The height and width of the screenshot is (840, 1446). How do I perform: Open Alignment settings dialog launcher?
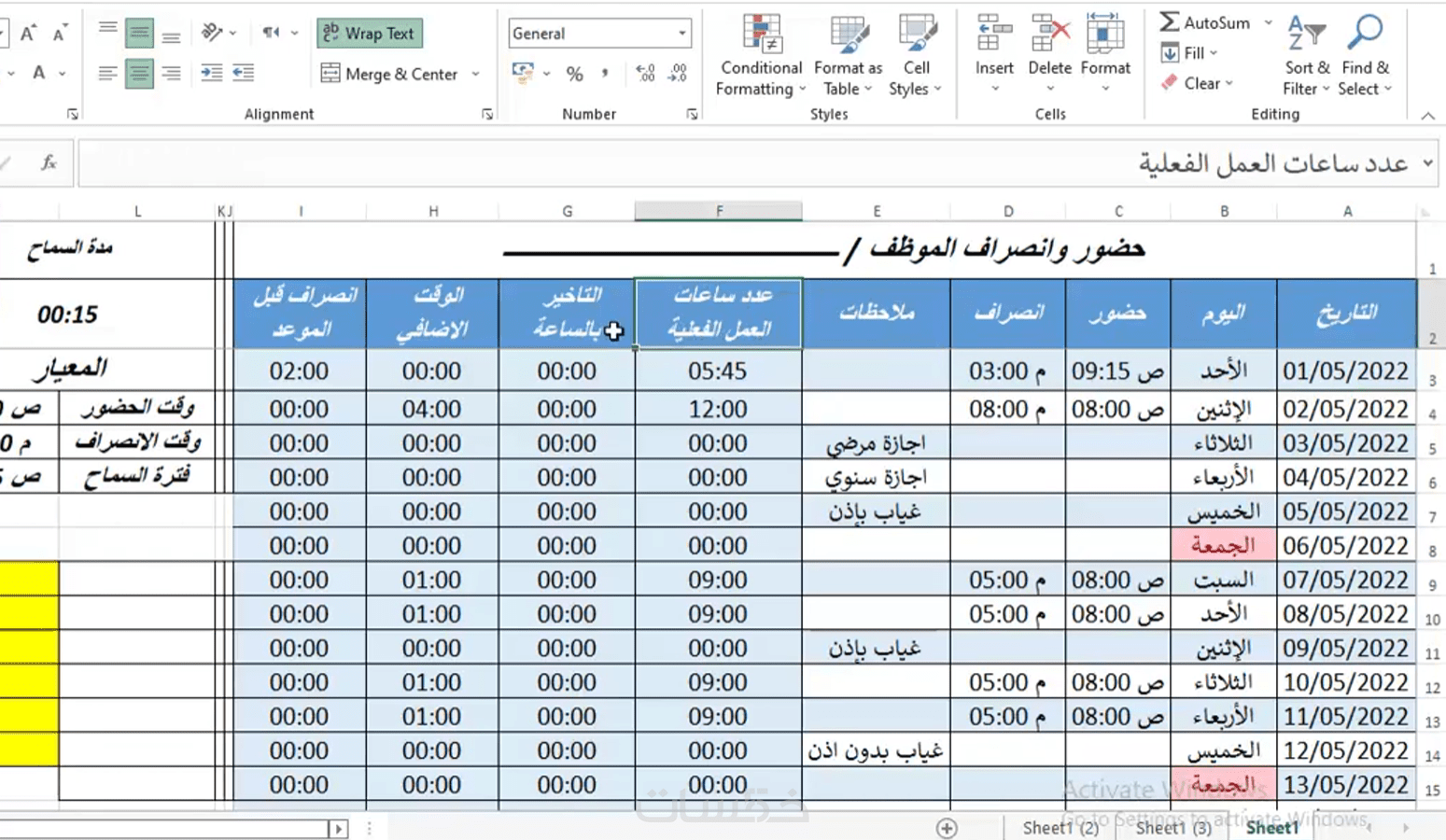(487, 114)
